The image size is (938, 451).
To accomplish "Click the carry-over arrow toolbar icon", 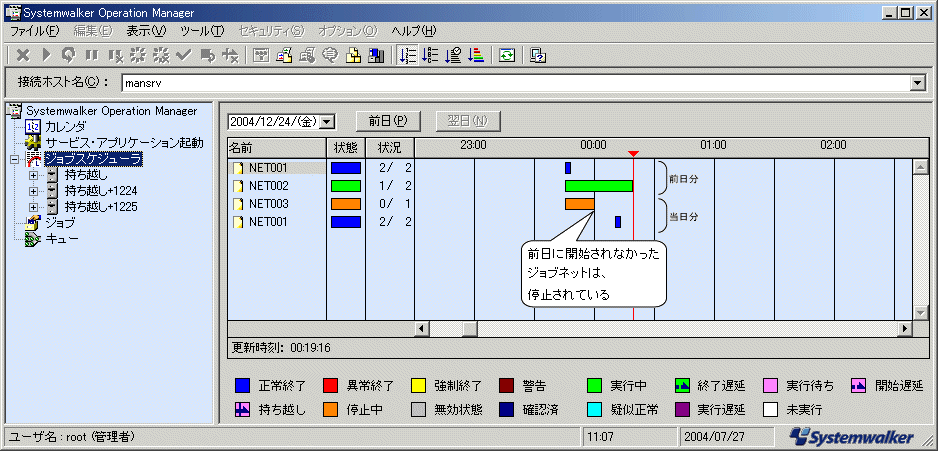I will (208, 56).
